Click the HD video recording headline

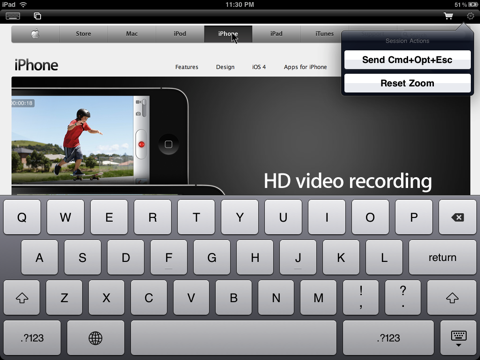(348, 181)
